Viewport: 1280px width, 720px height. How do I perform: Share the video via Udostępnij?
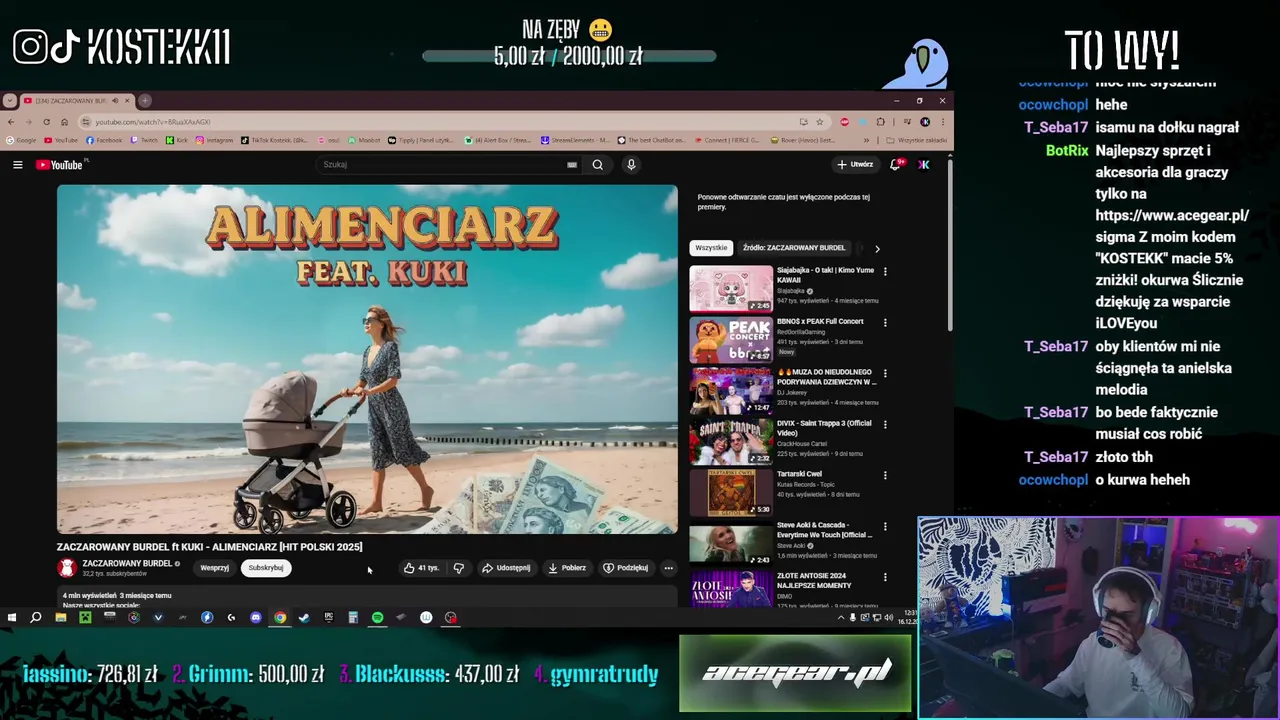point(506,568)
